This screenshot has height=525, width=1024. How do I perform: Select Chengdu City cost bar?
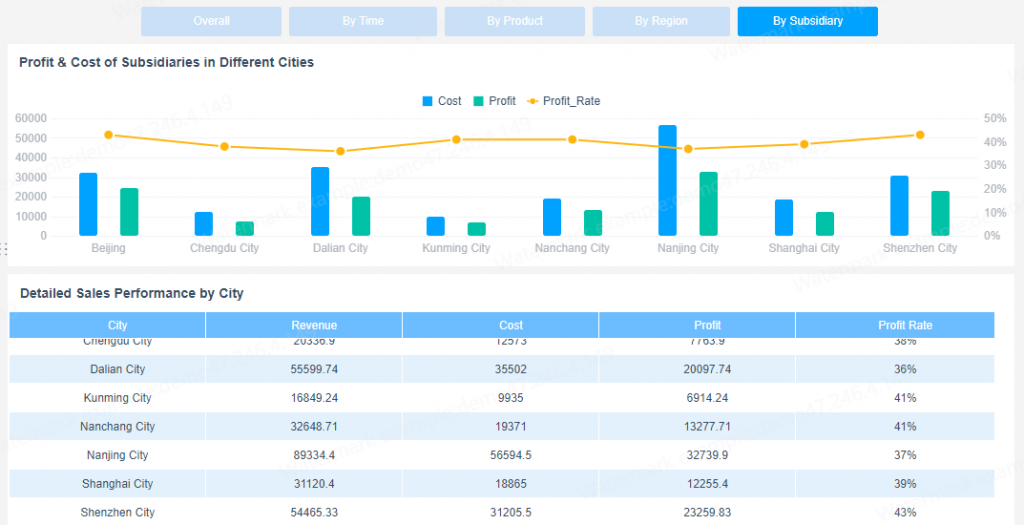click(204, 224)
